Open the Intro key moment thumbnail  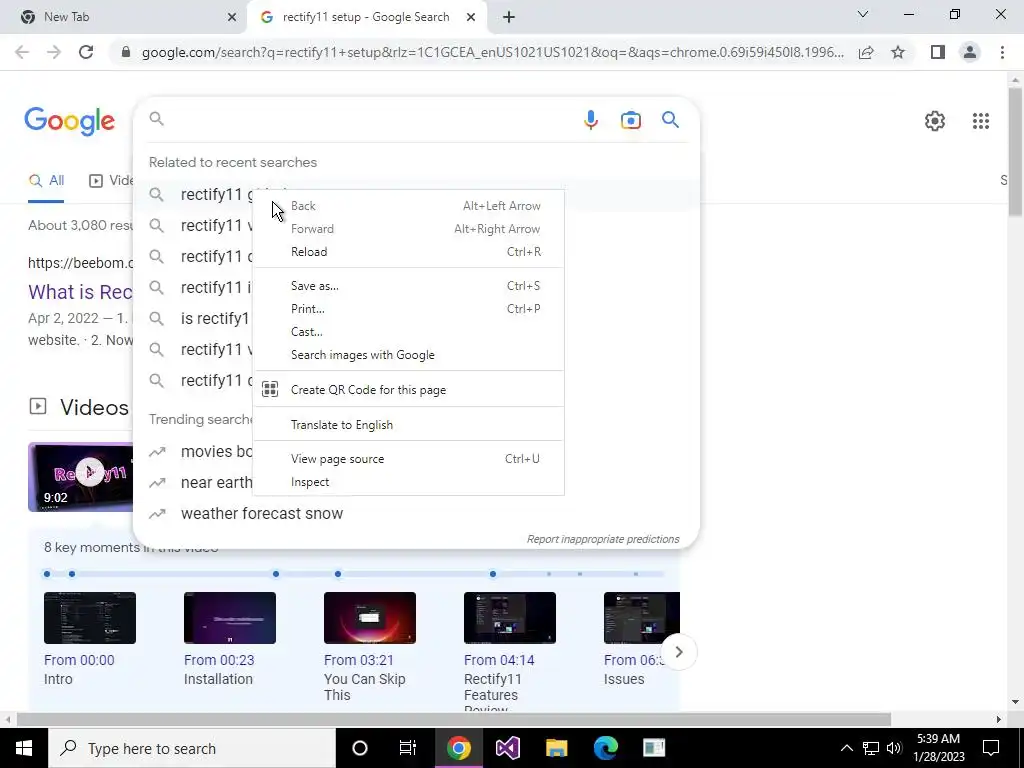tap(89, 618)
